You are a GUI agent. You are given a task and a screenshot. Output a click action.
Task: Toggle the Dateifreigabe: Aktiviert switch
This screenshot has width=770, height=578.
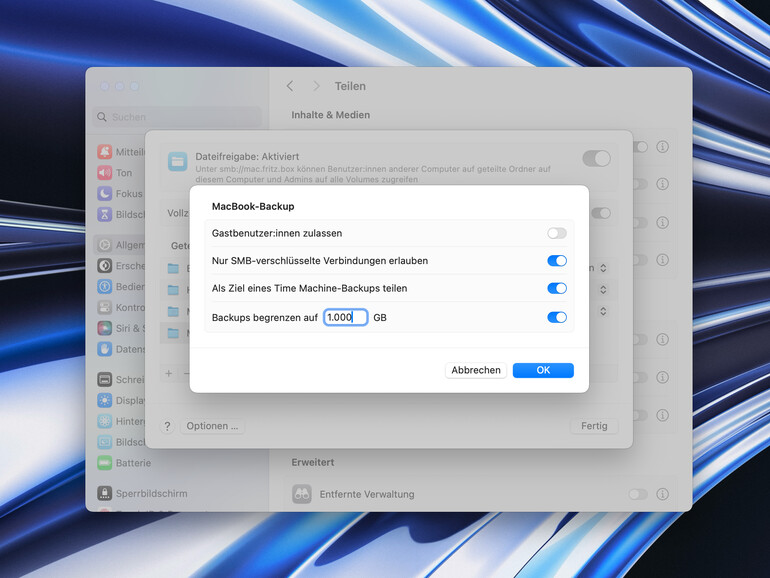[597, 159]
